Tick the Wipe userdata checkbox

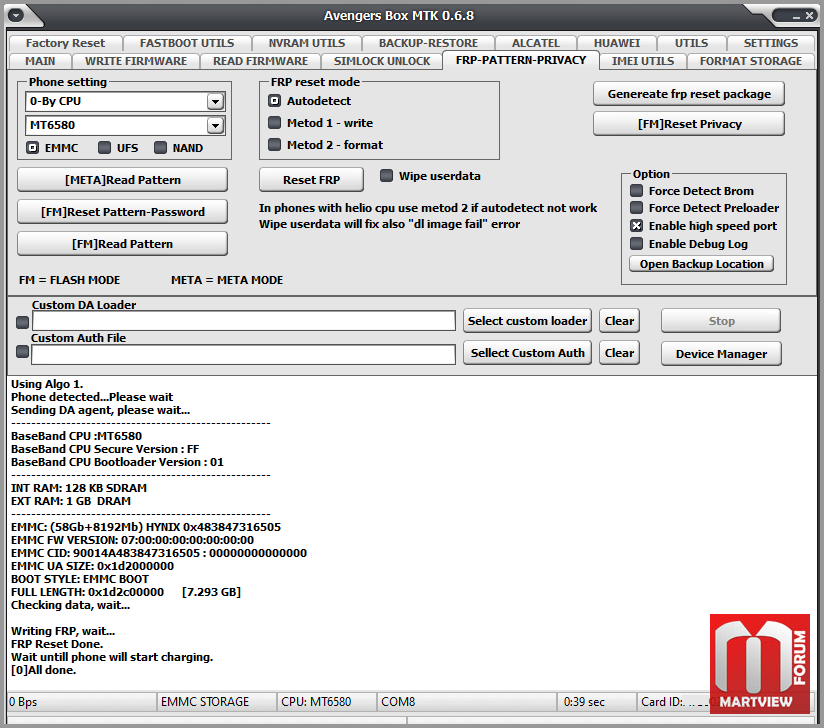tap(386, 176)
